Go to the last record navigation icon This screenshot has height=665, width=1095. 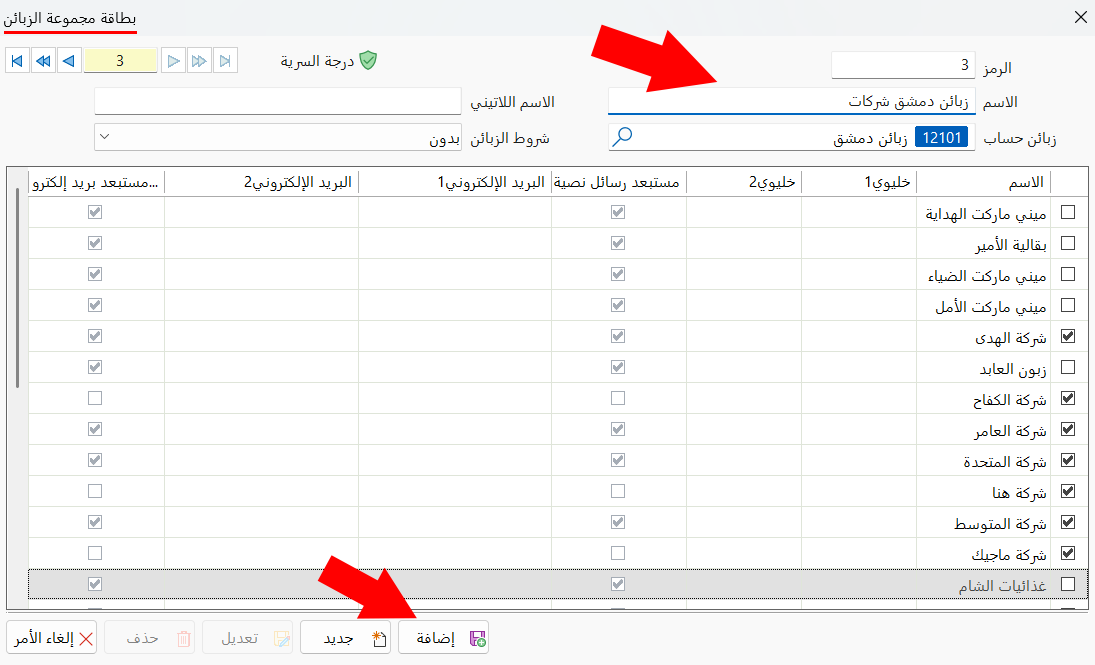click(x=225, y=61)
